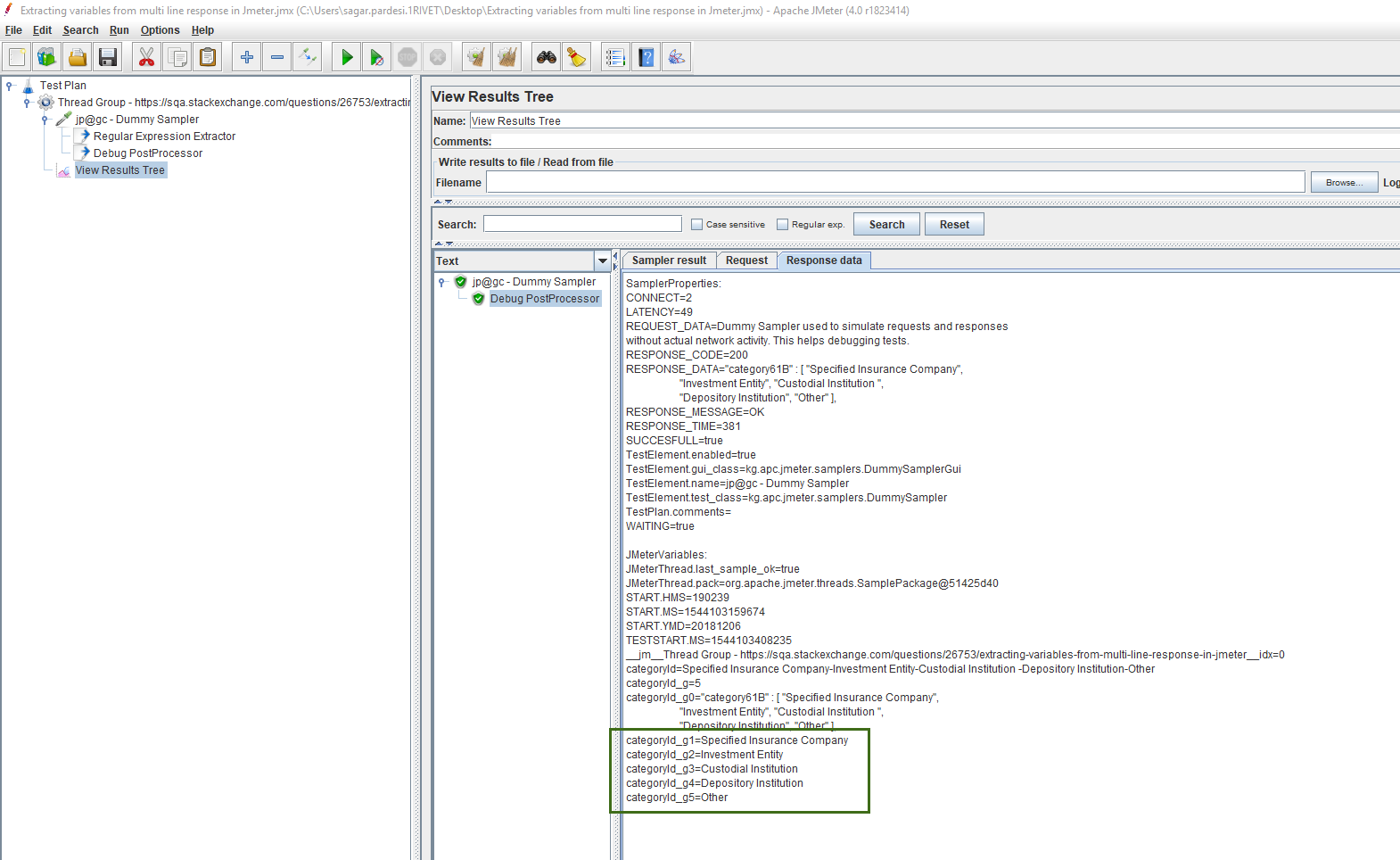Viewport: 1400px width, 860px height.
Task: Open the File menu
Action: coord(13,30)
